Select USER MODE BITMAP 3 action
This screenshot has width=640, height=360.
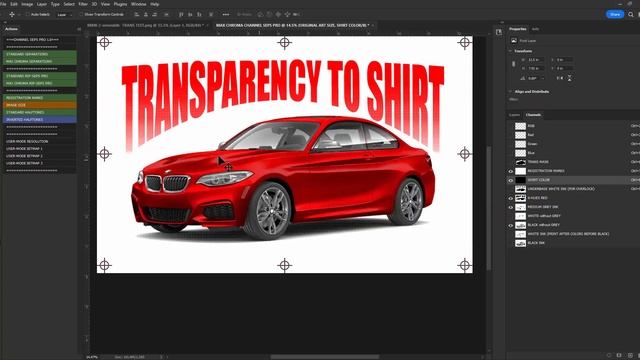[x=40, y=163]
